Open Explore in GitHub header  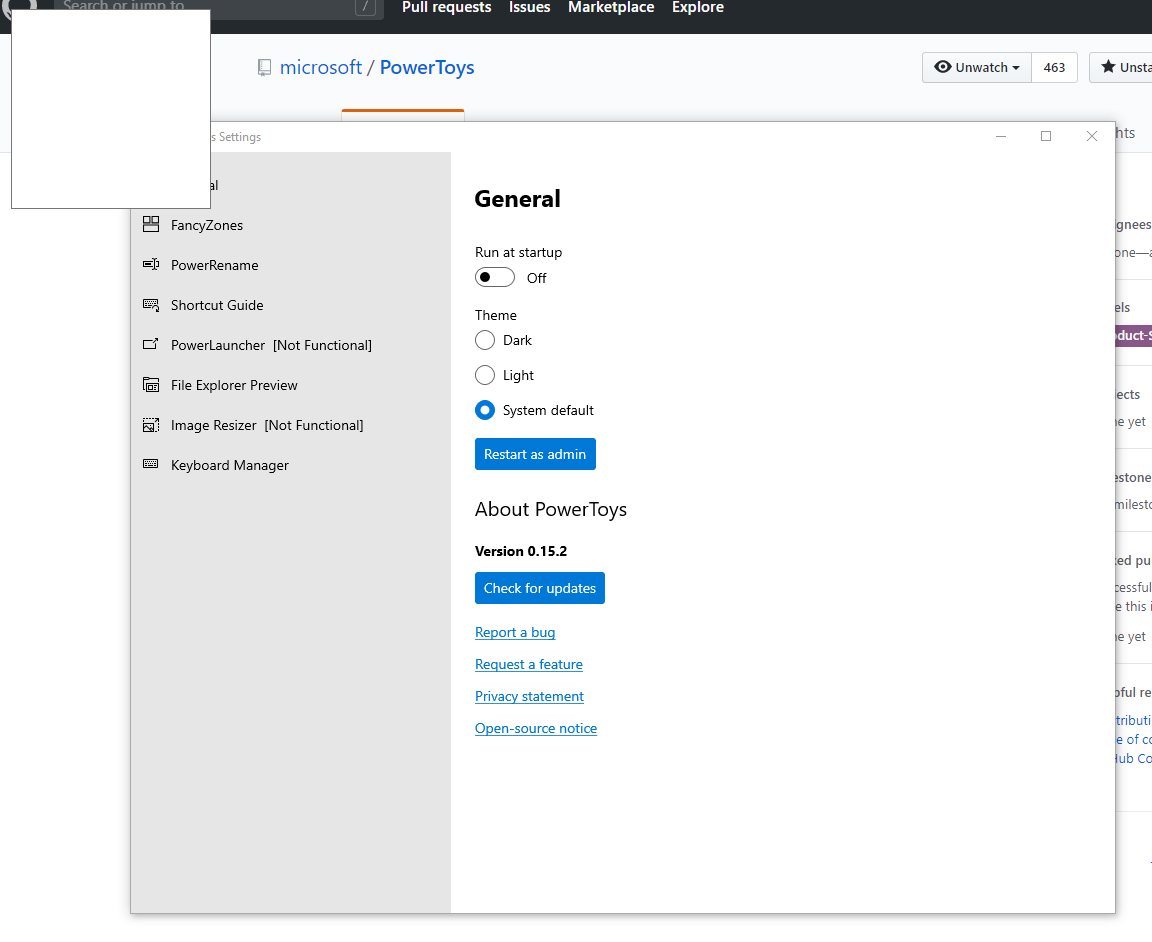click(x=698, y=7)
